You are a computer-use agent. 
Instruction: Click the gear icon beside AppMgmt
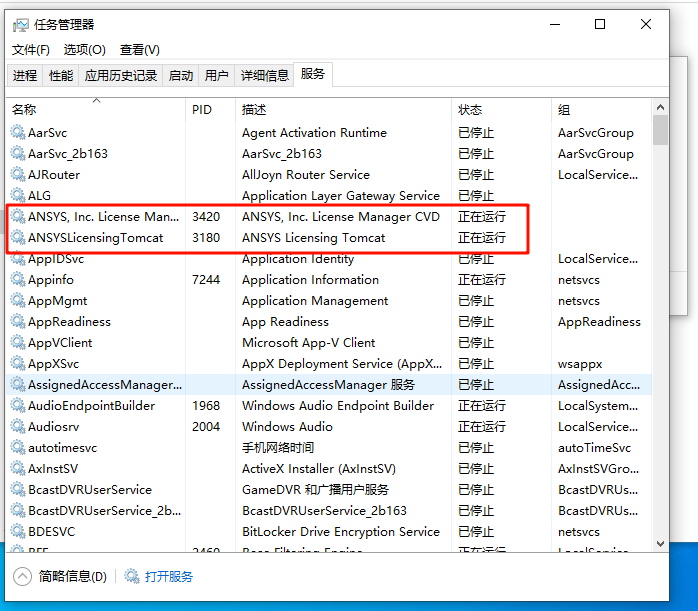click(x=18, y=300)
